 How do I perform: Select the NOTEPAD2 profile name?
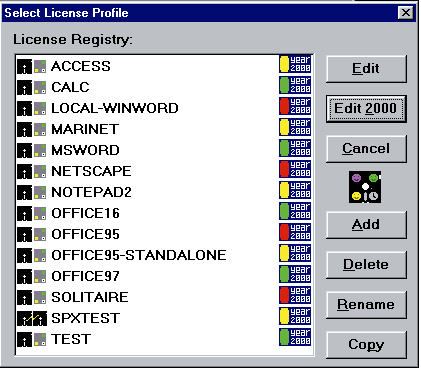[x=91, y=192]
